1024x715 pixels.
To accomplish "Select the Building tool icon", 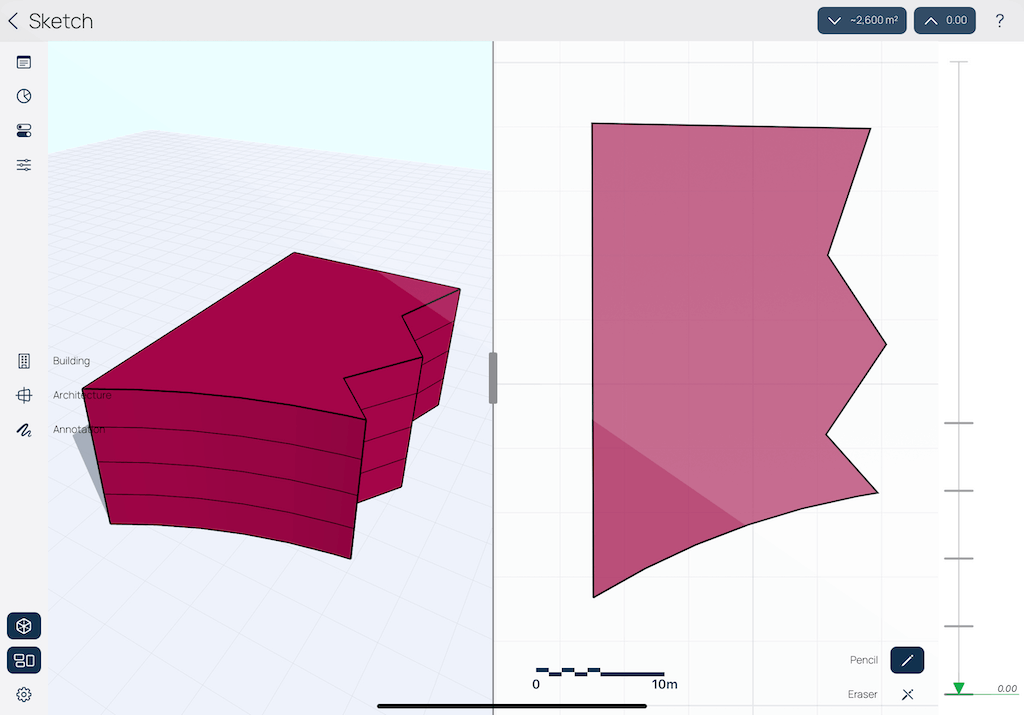I will (x=24, y=361).
